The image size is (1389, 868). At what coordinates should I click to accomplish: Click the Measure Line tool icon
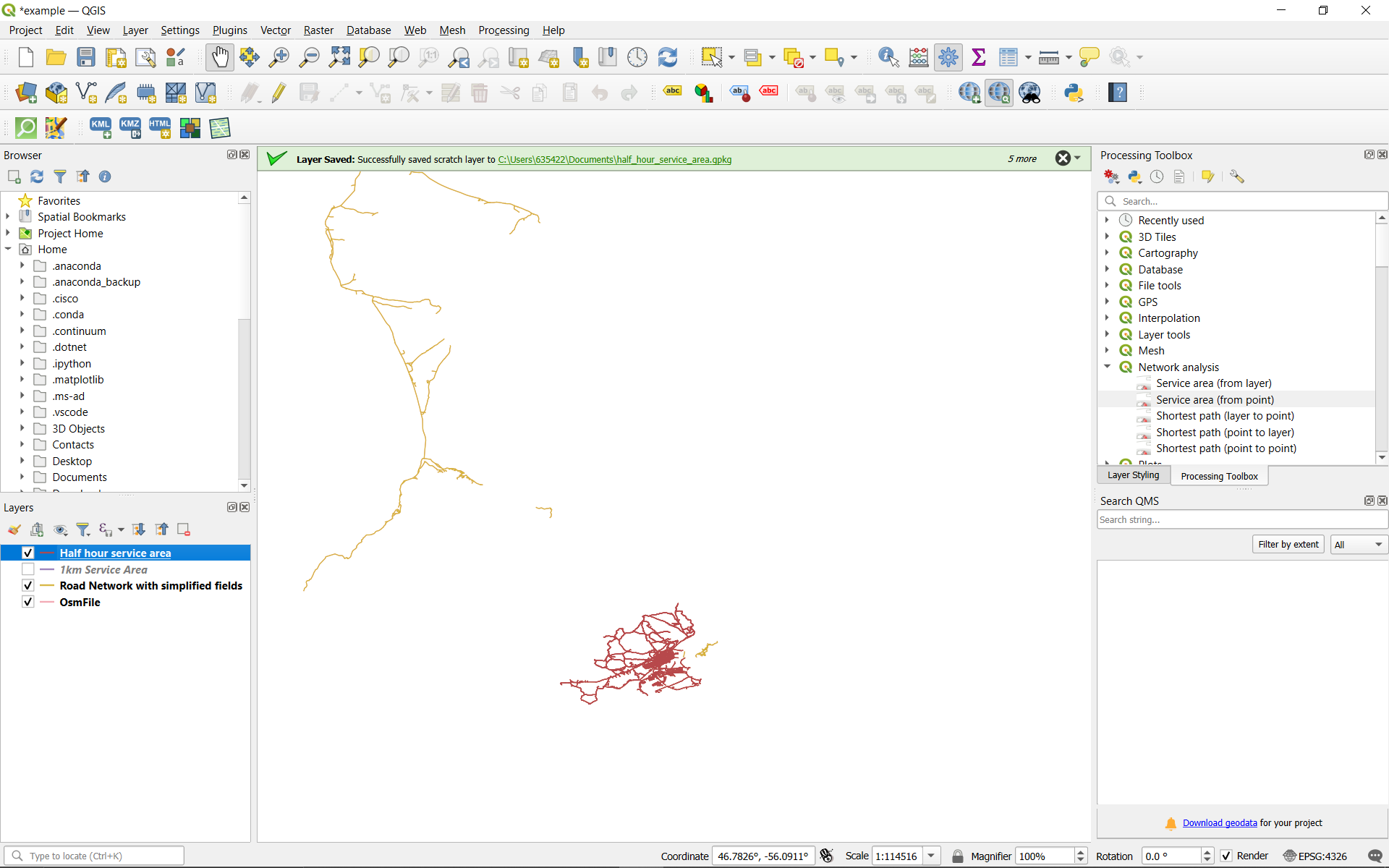pyautogui.click(x=1048, y=57)
